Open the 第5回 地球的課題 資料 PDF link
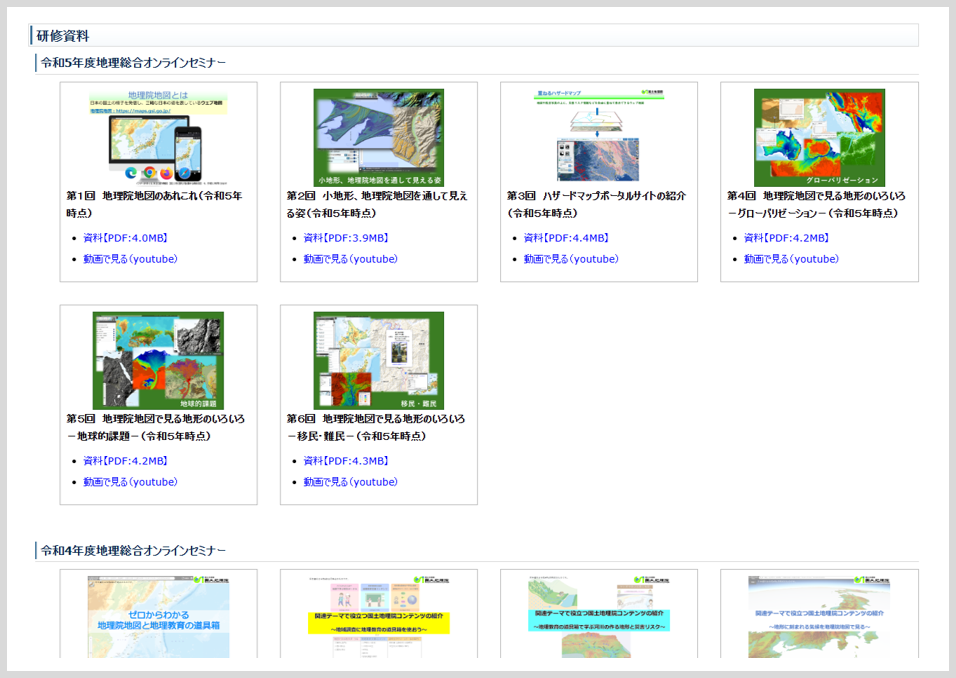This screenshot has height=678, width=956. (125, 461)
